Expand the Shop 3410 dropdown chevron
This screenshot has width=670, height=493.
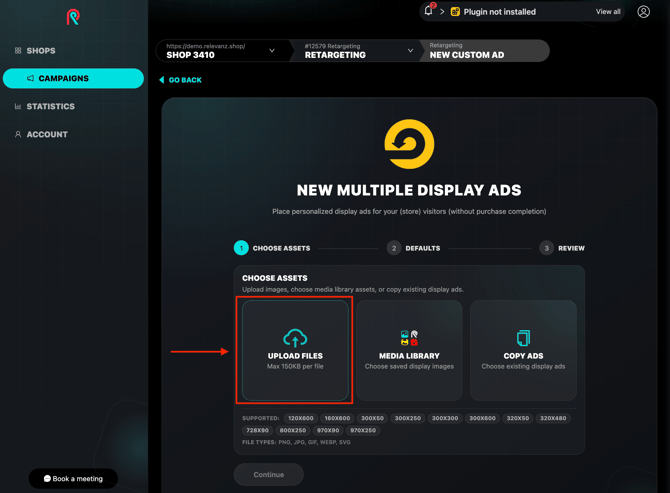click(272, 50)
